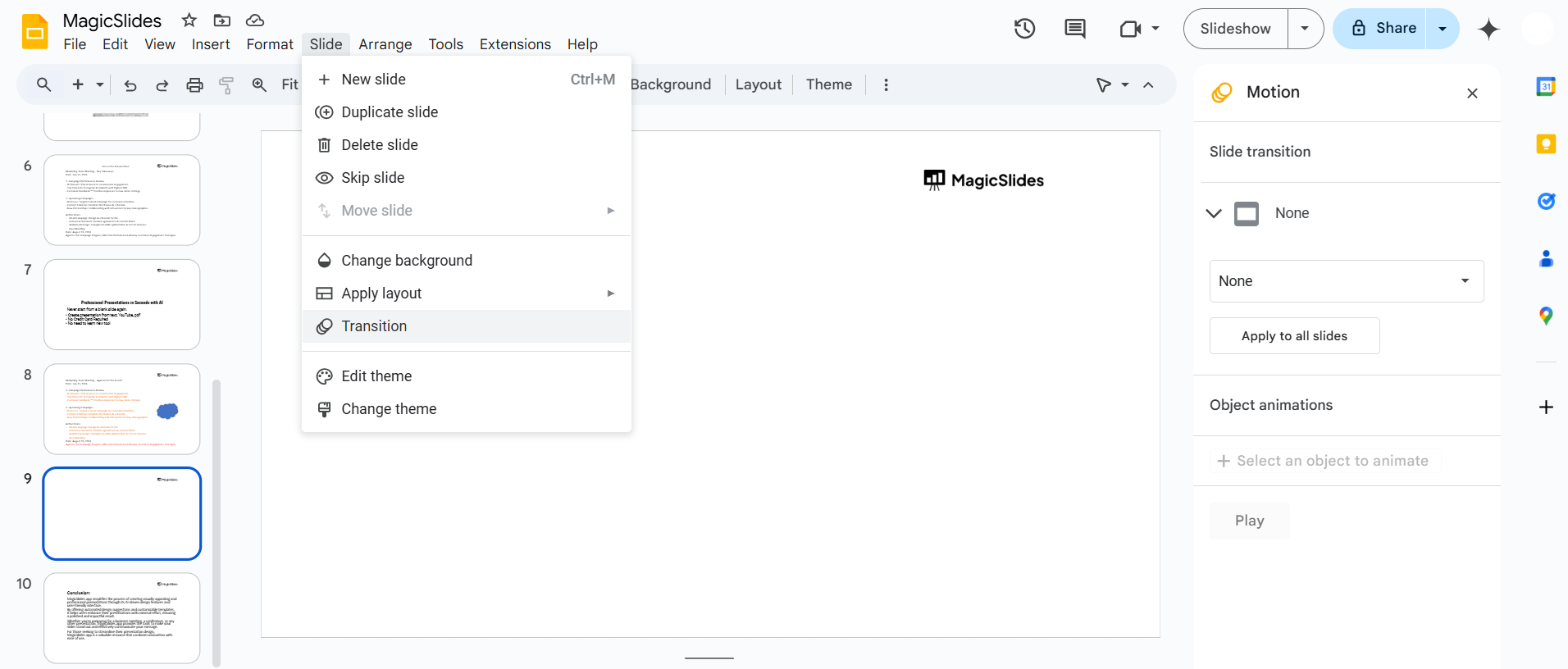Expand the Slideshow options arrow

[1305, 29]
